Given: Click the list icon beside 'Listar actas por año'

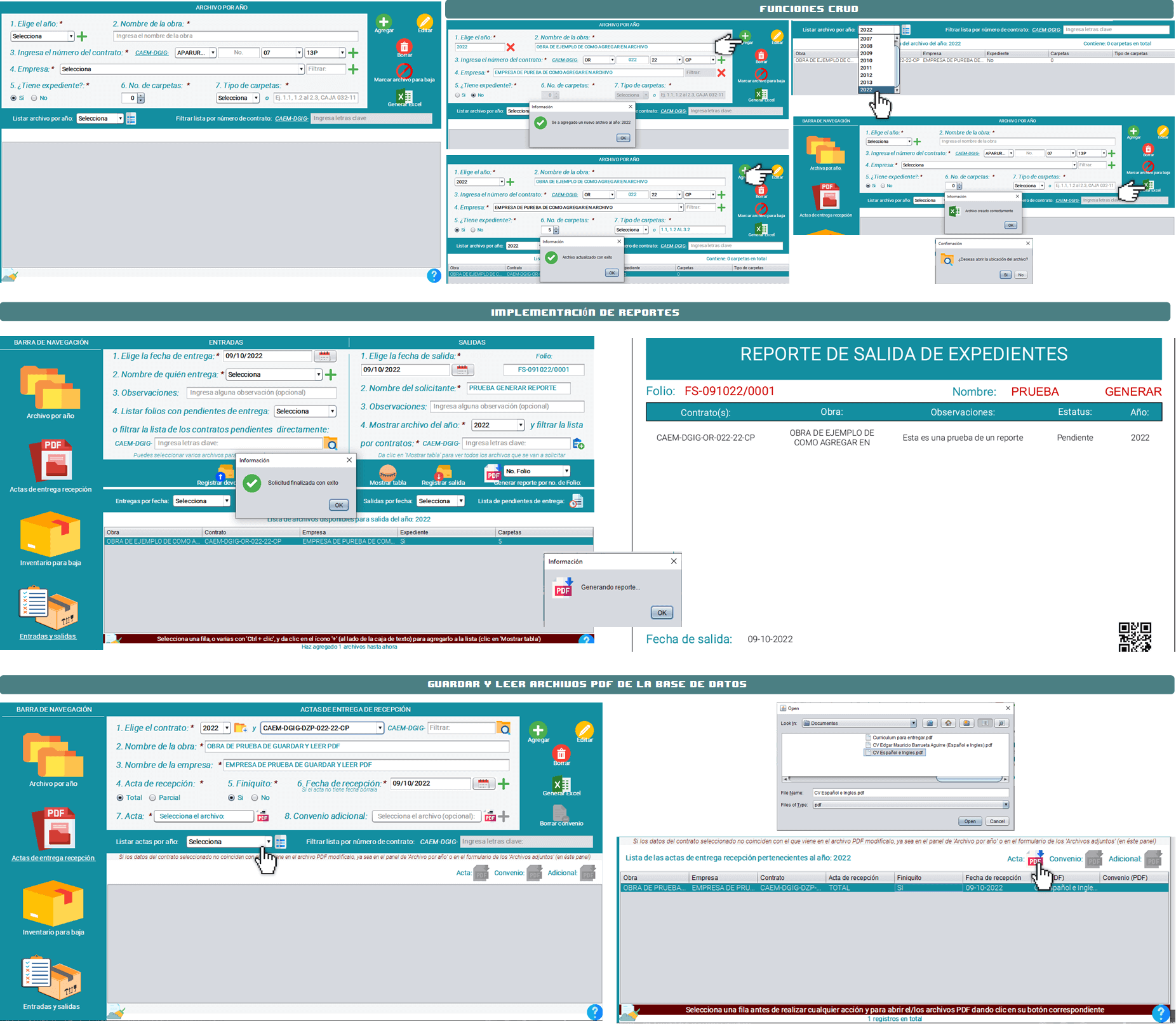Looking at the screenshot, I should [281, 842].
